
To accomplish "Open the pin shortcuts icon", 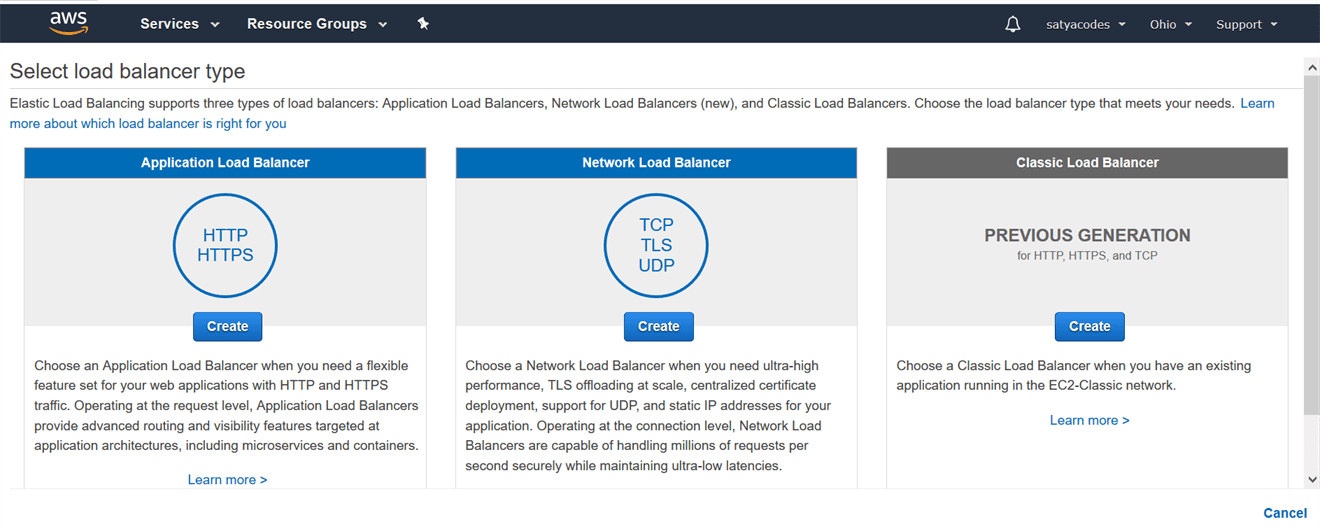I will [x=423, y=24].
